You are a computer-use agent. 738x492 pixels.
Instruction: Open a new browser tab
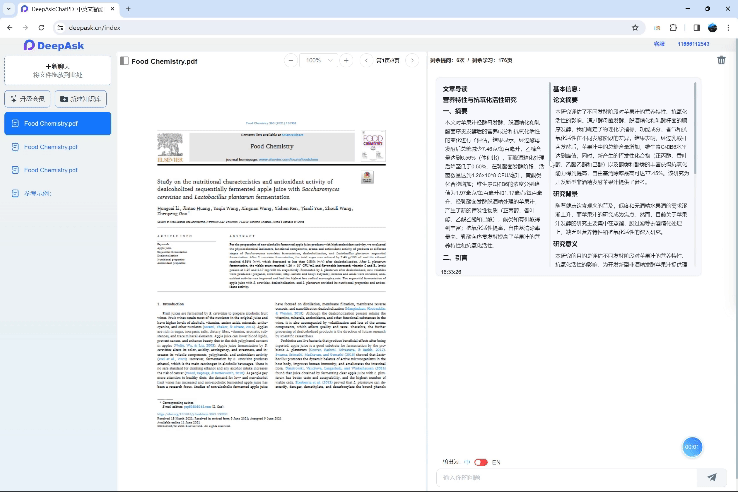coord(128,9)
